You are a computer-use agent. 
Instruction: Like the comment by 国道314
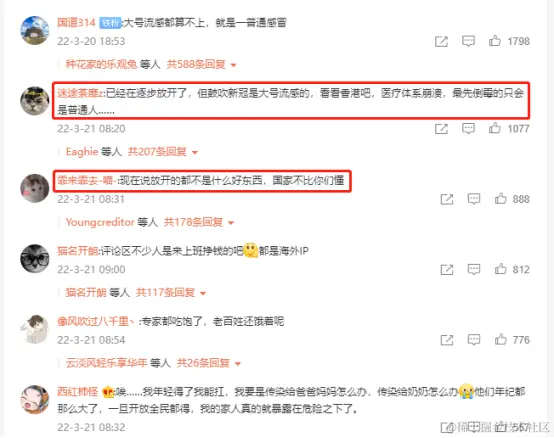pyautogui.click(x=495, y=41)
